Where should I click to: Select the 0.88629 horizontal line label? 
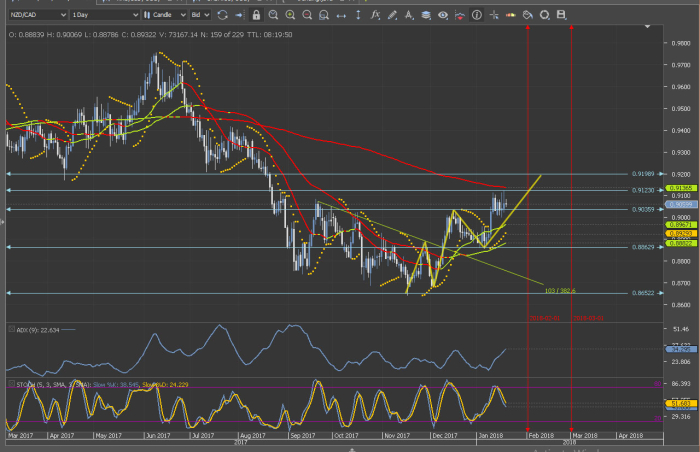pyautogui.click(x=643, y=247)
